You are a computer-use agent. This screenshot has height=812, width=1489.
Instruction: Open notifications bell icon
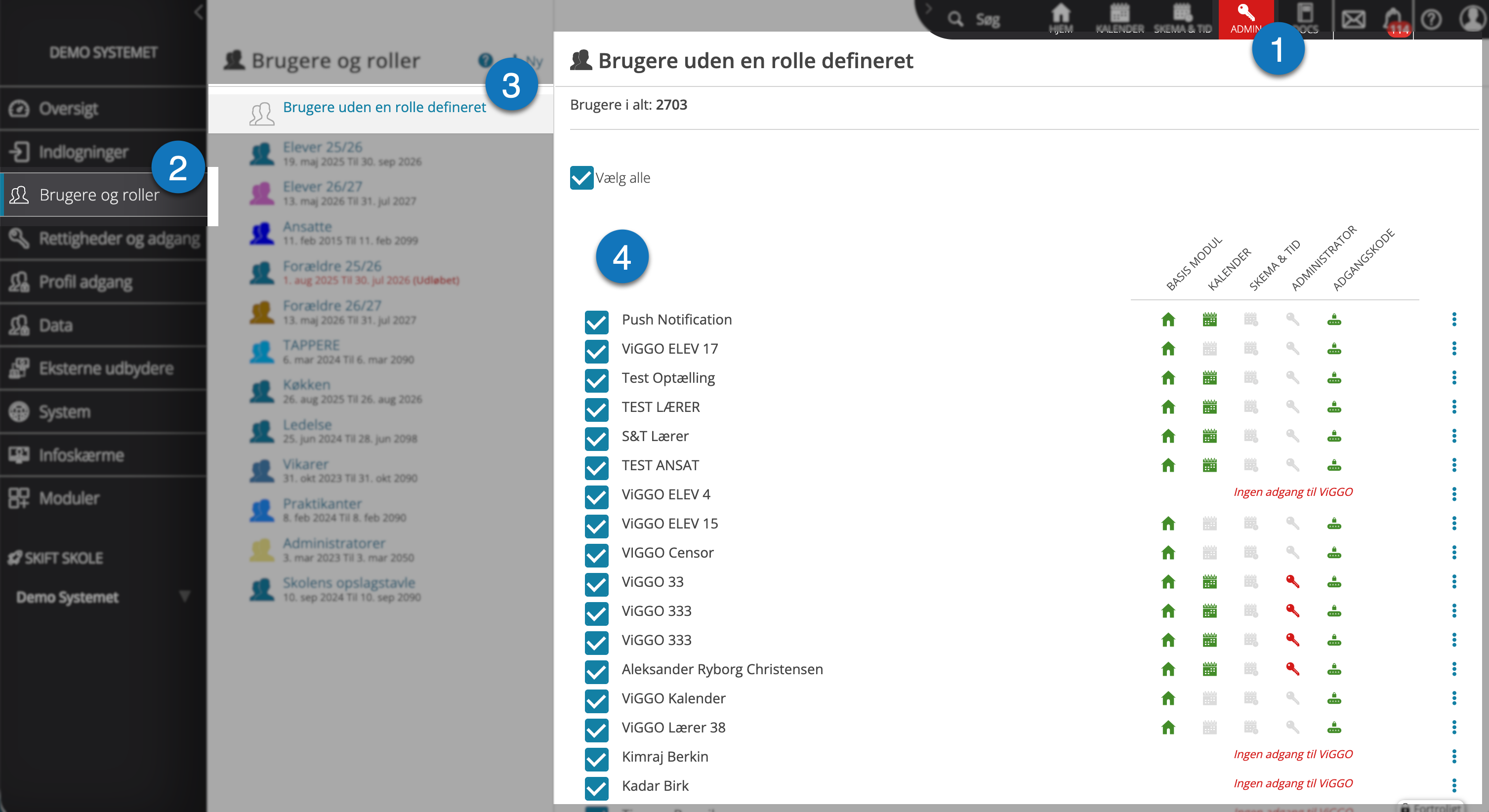coord(1394,20)
